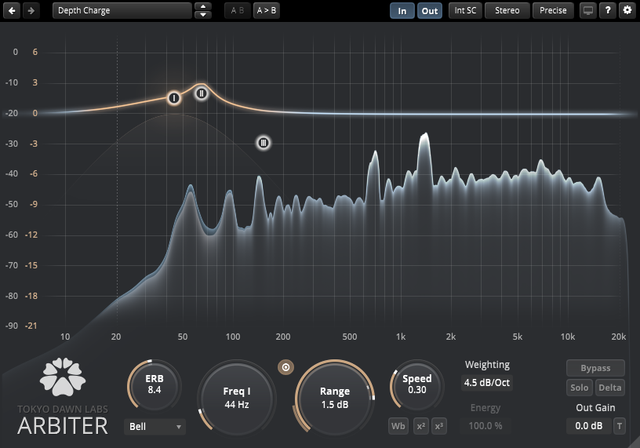Click the Tokyo Dawn Labs Arbiter logo
The height and width of the screenshot is (448, 640).
(63, 397)
